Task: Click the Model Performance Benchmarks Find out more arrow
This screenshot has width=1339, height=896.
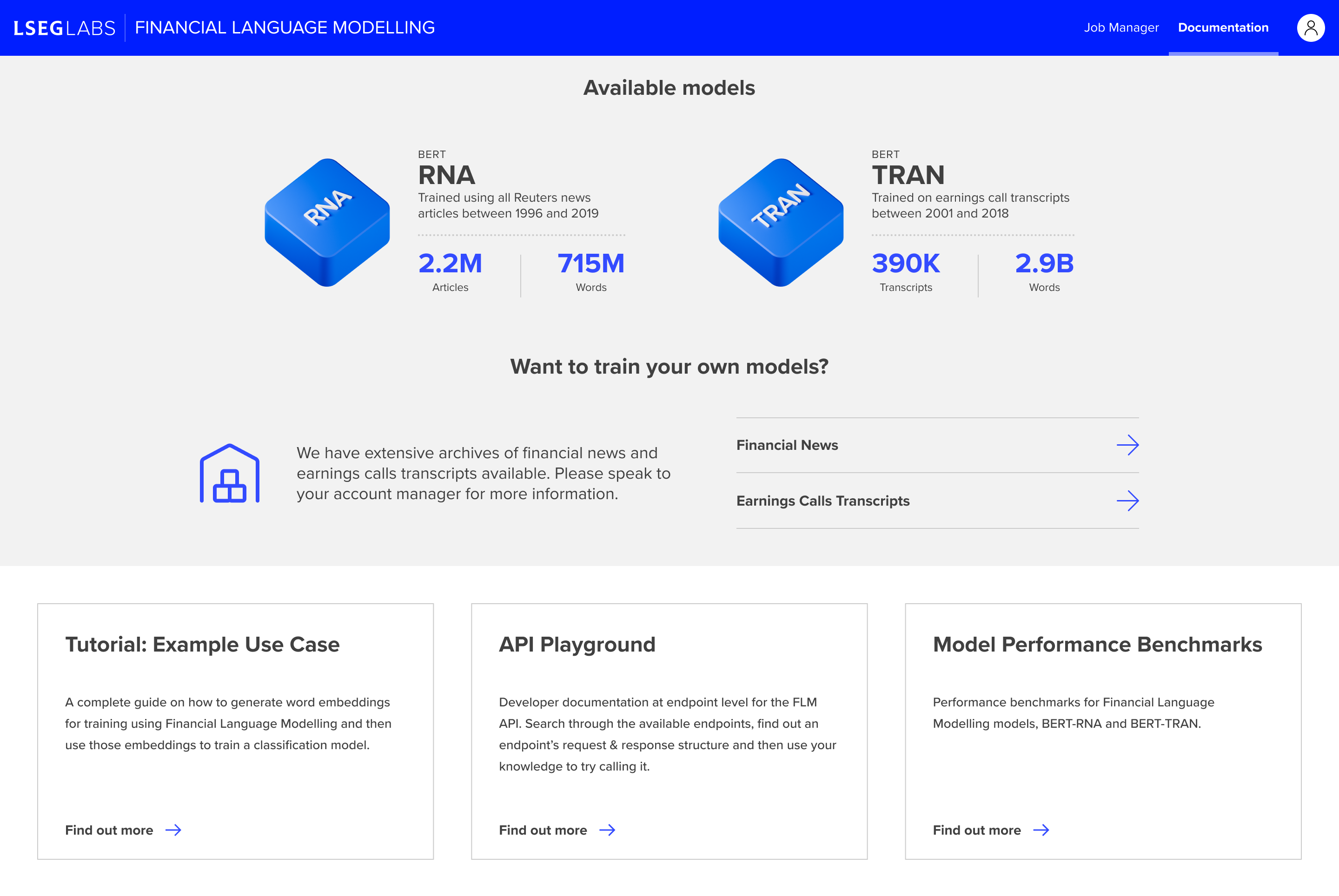Action: [x=1041, y=830]
